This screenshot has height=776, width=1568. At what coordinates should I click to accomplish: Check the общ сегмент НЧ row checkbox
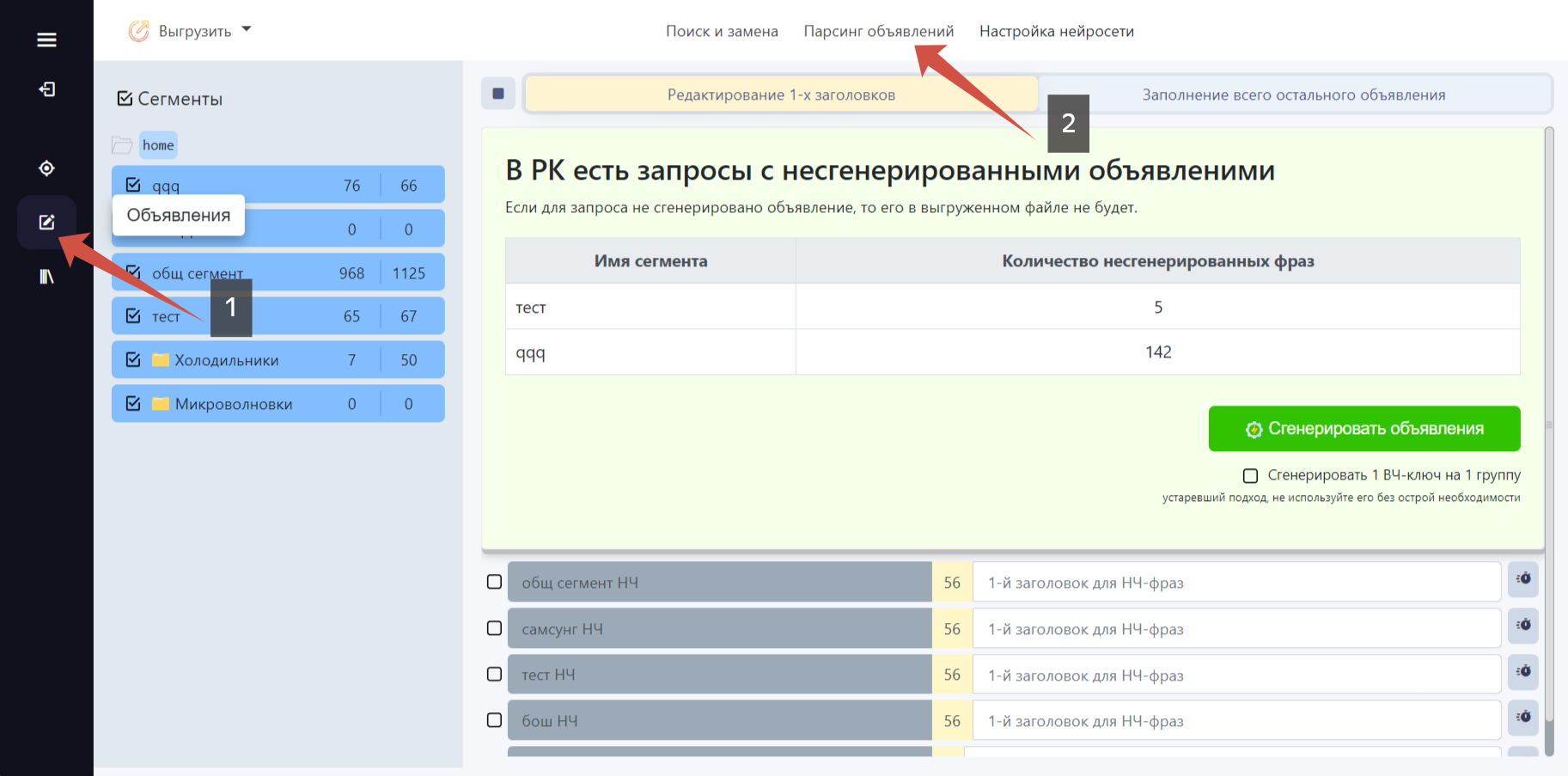(x=494, y=582)
